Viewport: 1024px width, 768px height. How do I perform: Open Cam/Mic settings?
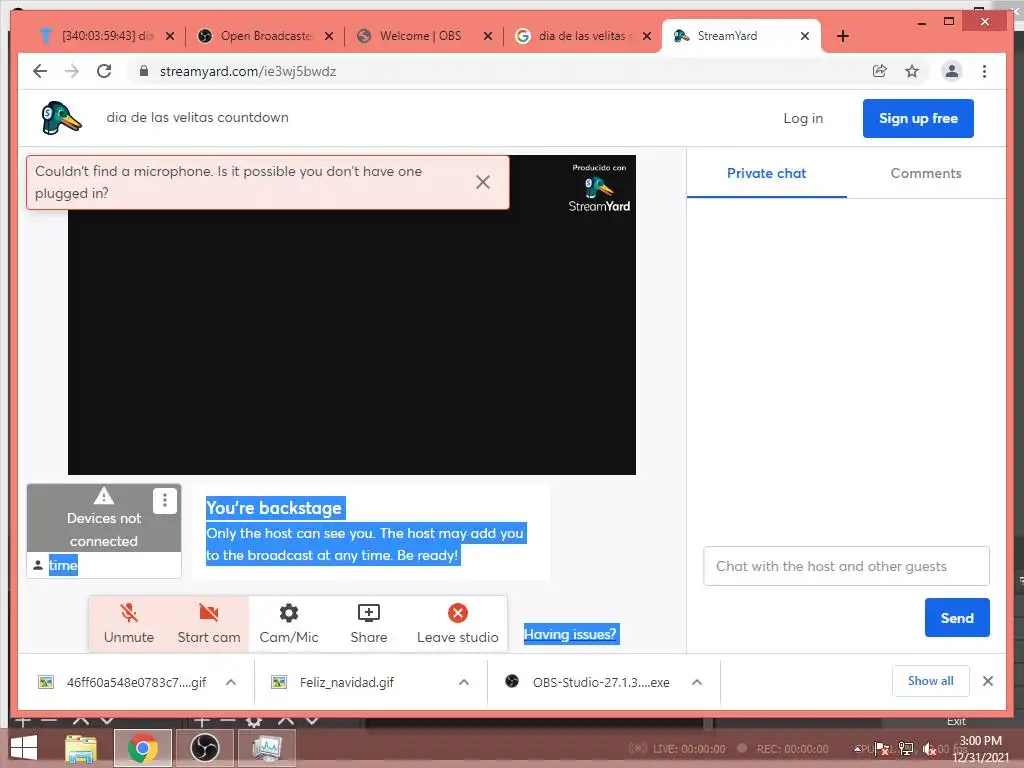[289, 624]
